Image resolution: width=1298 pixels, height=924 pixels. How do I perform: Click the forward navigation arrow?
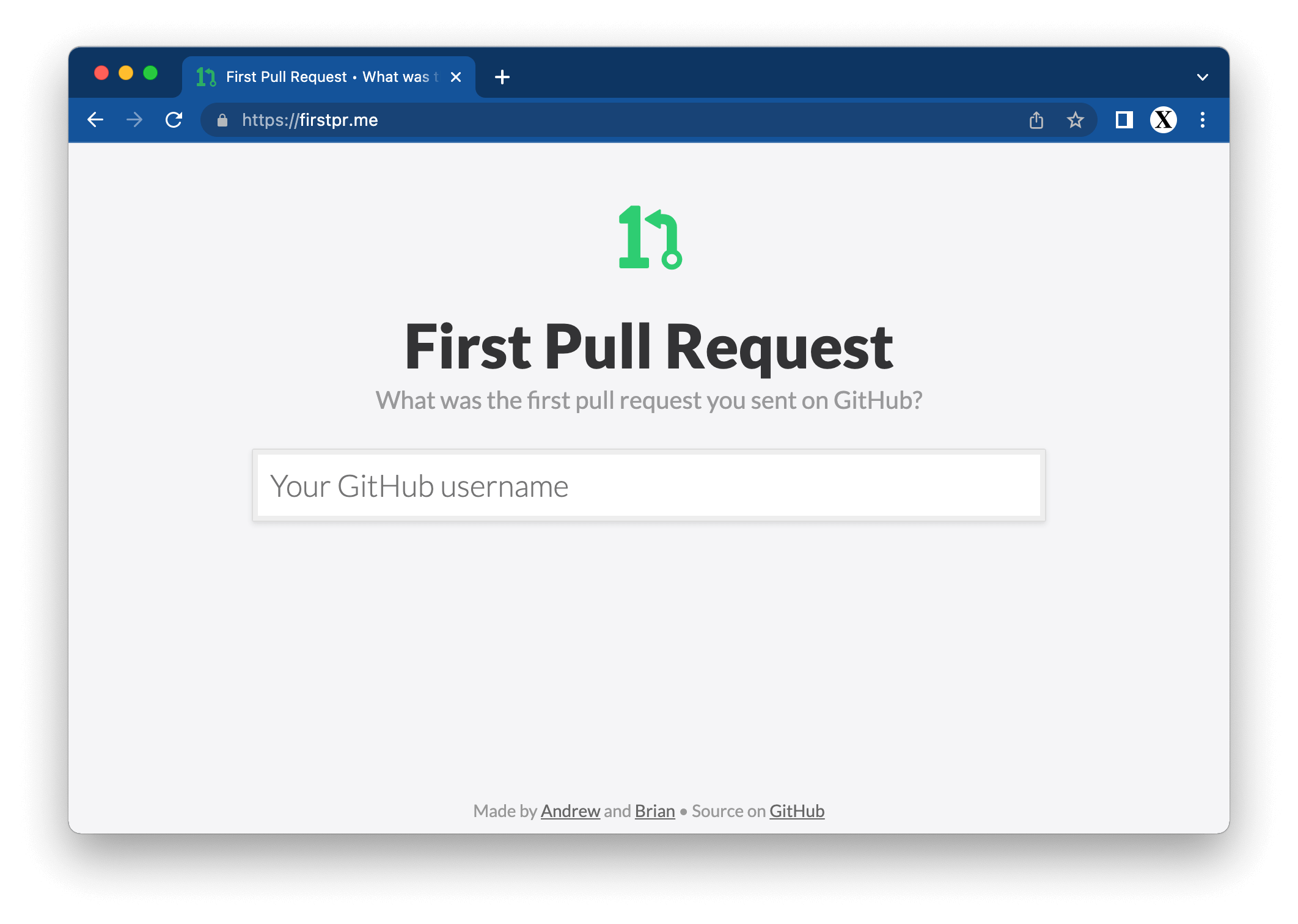coord(134,120)
